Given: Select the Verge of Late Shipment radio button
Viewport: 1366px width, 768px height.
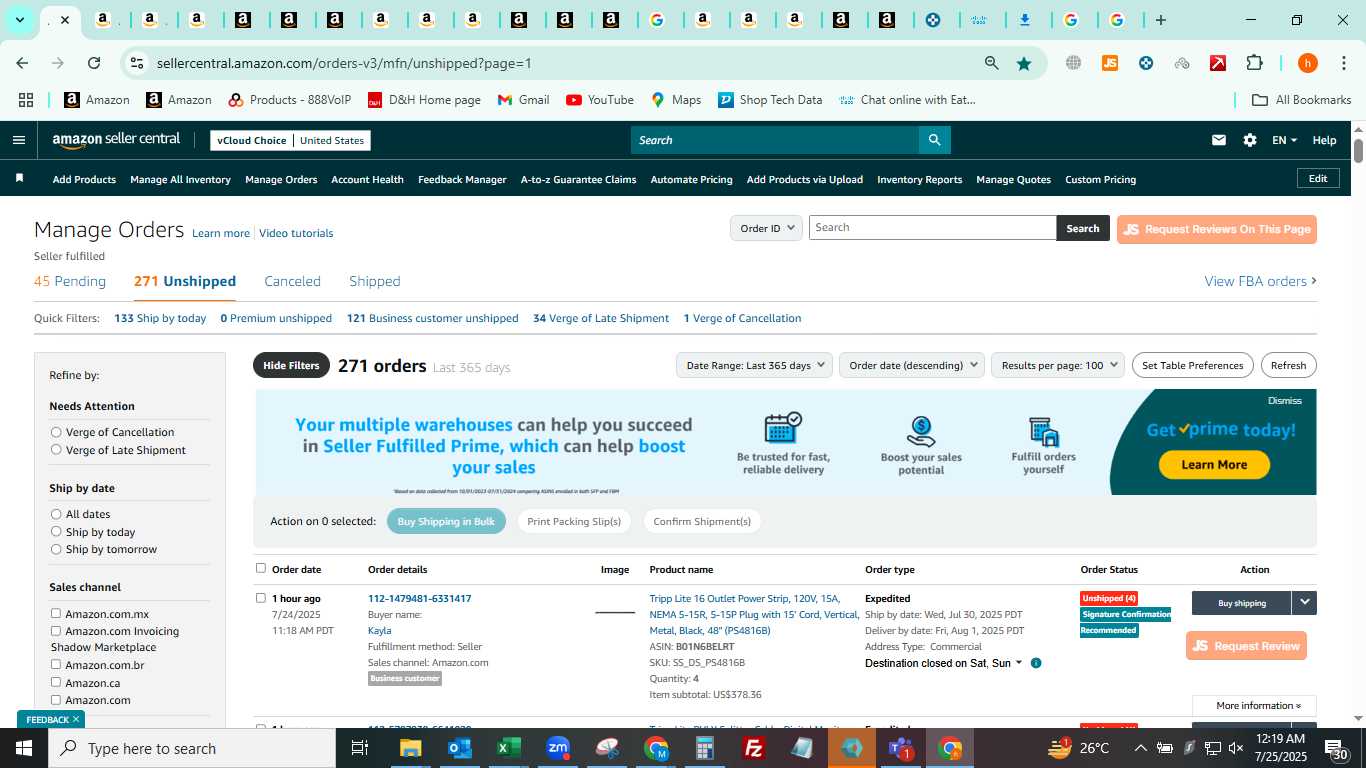Looking at the screenshot, I should tap(56, 450).
